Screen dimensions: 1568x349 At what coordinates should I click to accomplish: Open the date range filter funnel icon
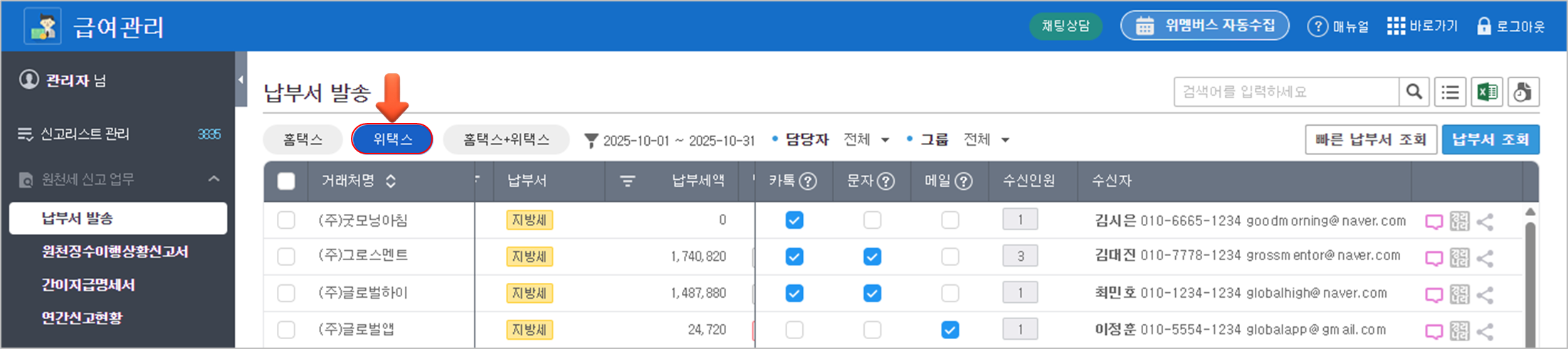click(x=591, y=141)
